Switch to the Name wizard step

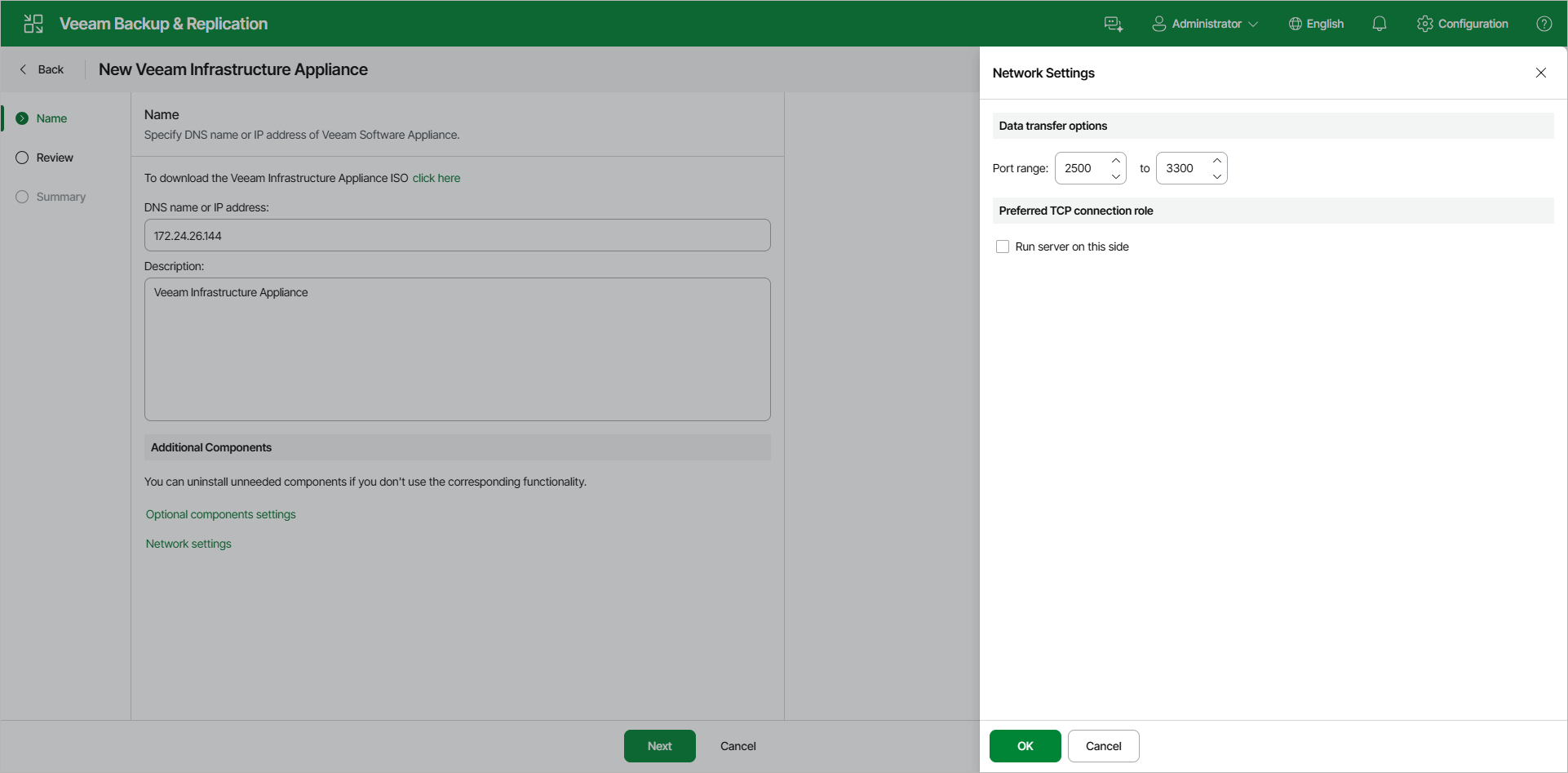(51, 118)
